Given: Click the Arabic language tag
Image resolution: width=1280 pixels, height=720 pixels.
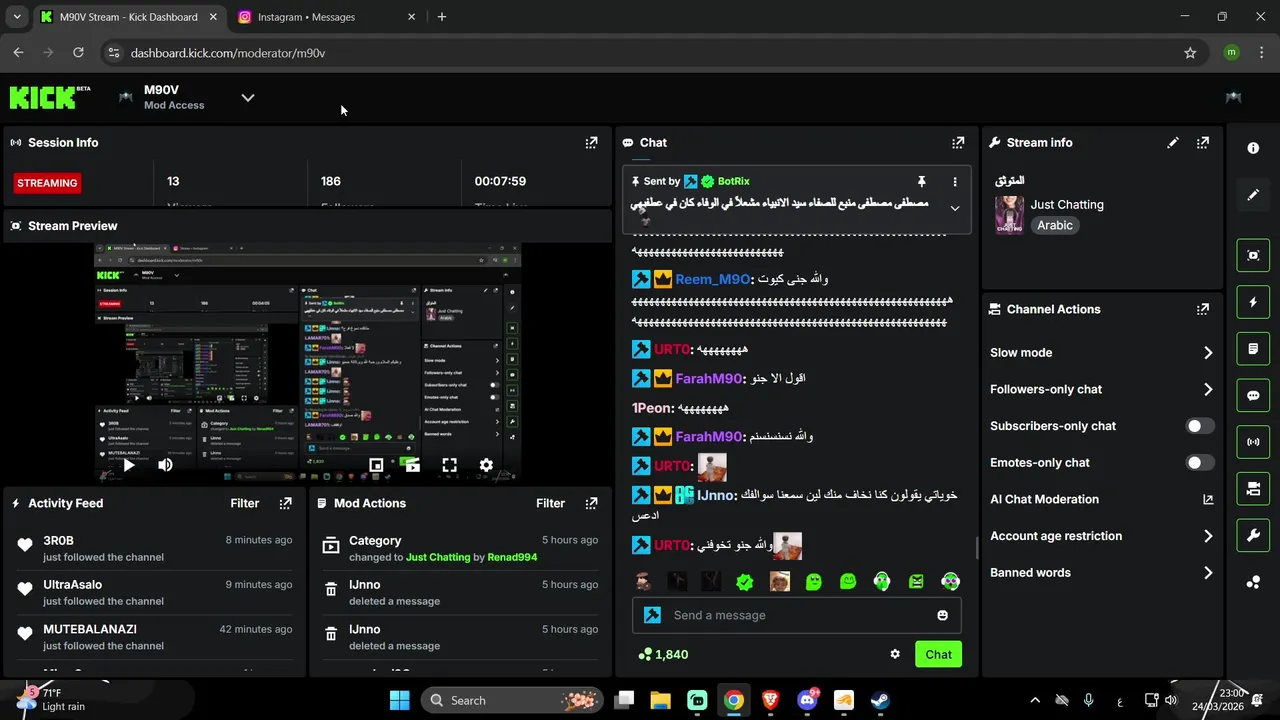Looking at the screenshot, I should point(1055,225).
